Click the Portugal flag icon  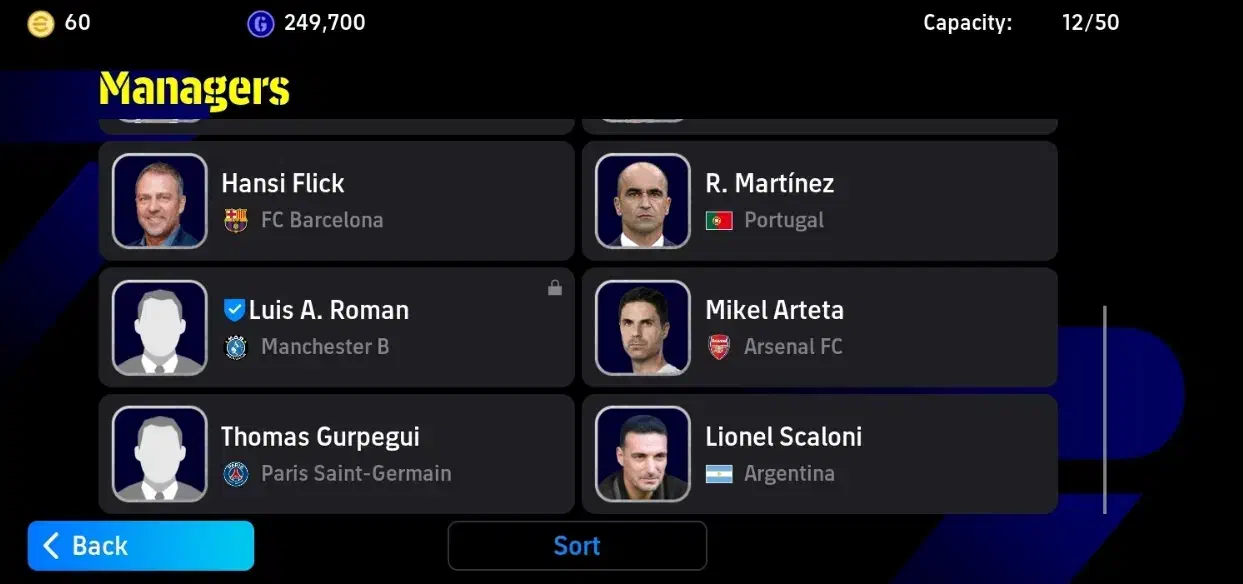[719, 220]
